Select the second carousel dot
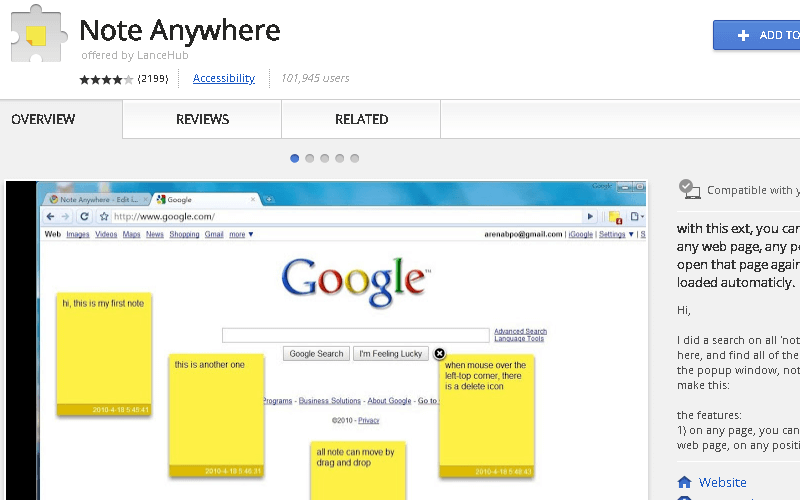 (309, 158)
